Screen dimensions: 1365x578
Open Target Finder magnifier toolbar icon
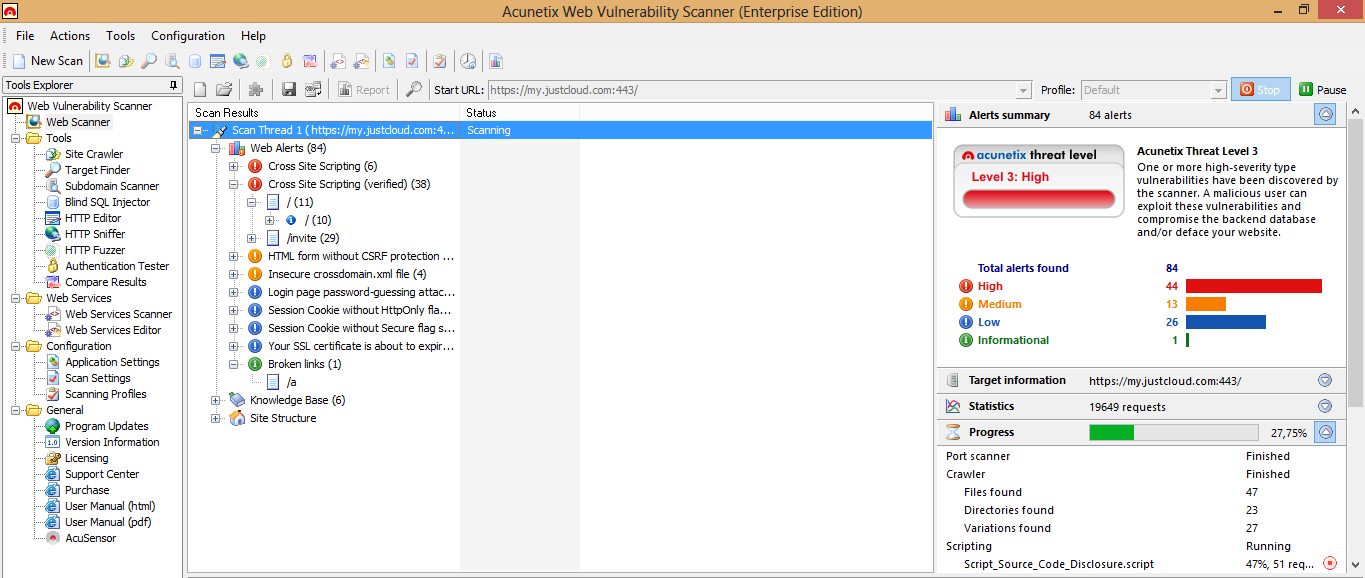[149, 61]
